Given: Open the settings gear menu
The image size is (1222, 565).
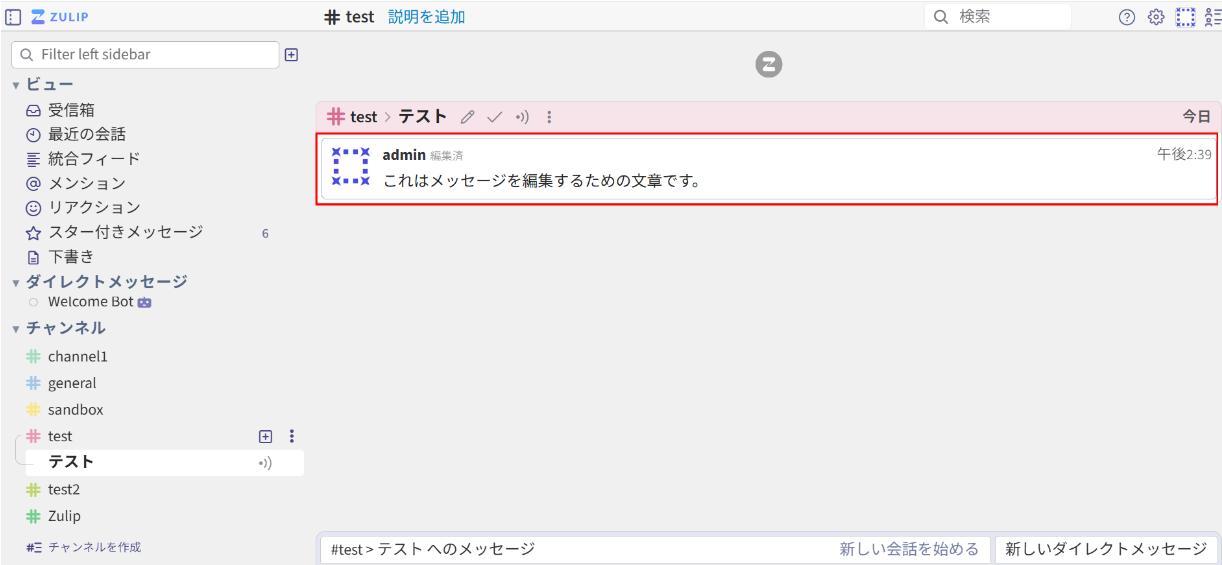Looking at the screenshot, I should (x=1156, y=17).
